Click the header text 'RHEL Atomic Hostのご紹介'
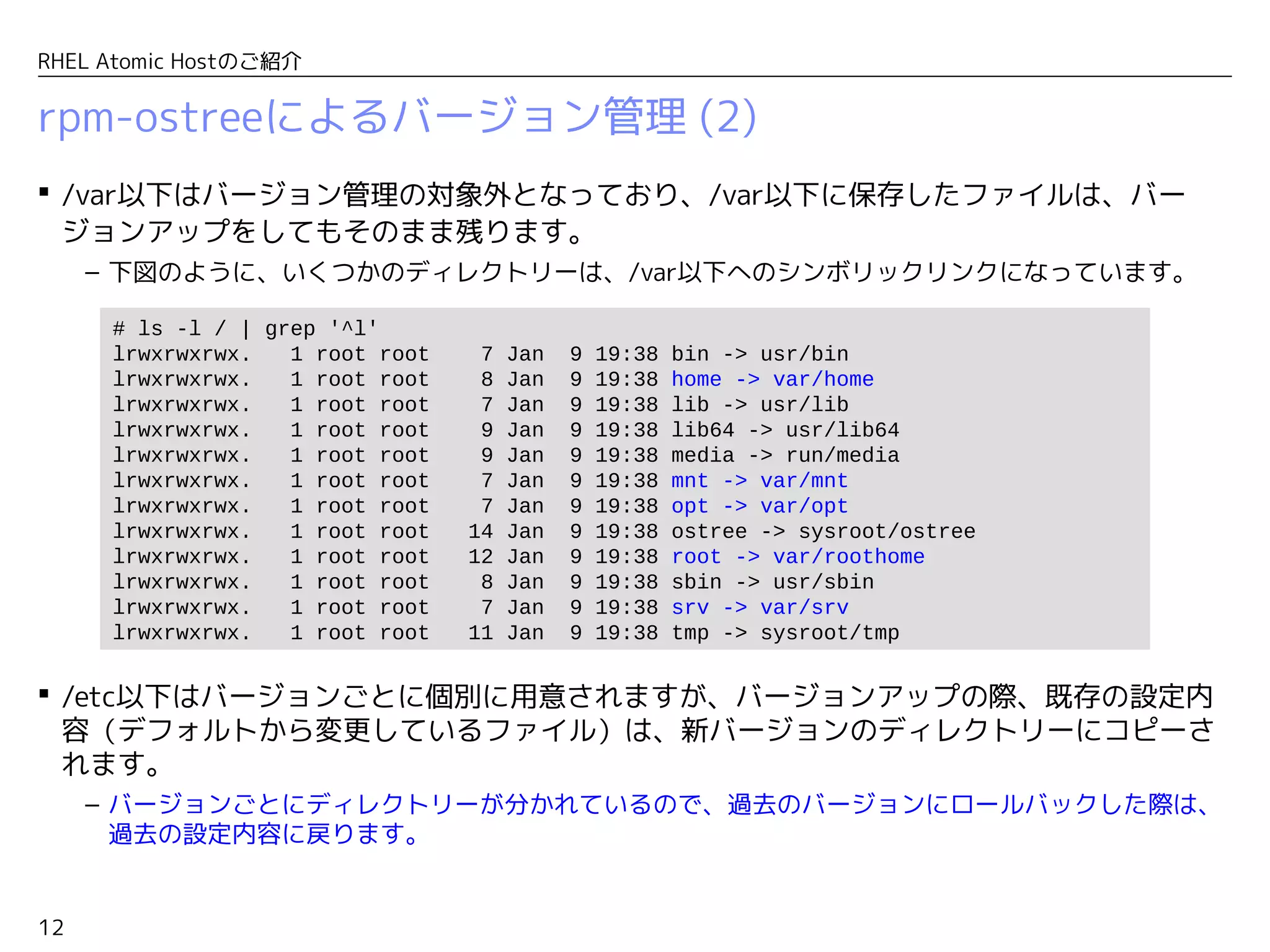This screenshot has width=1270, height=952. [170, 61]
